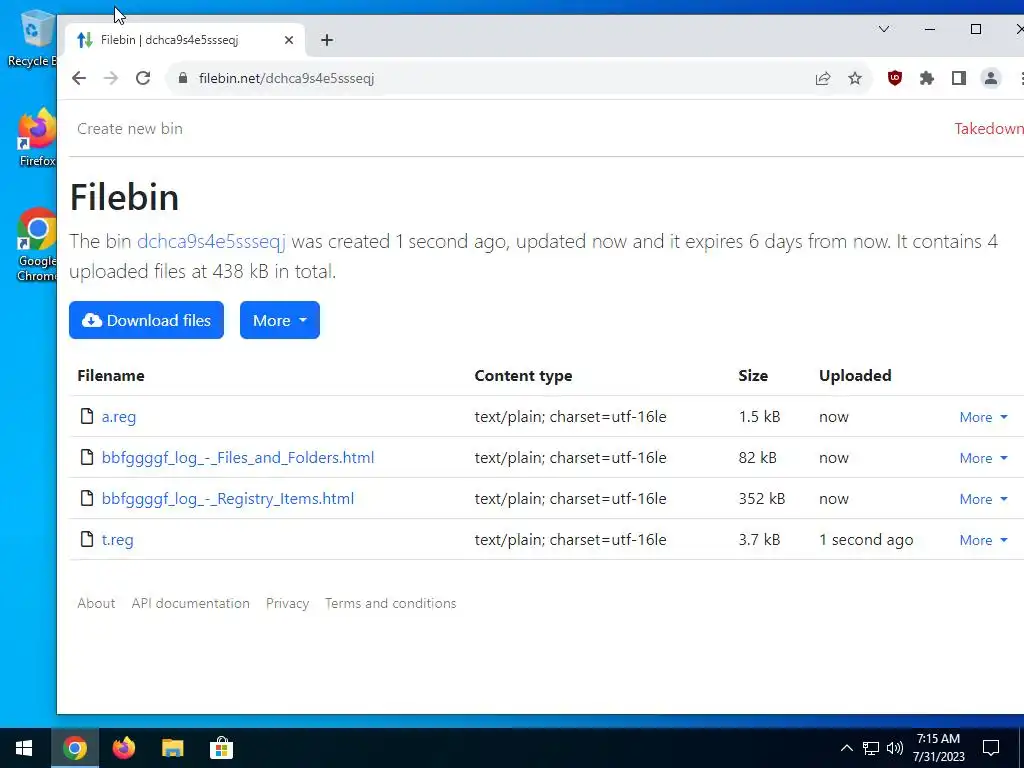Click the Filename column header
This screenshot has width=1024, height=768.
point(111,376)
